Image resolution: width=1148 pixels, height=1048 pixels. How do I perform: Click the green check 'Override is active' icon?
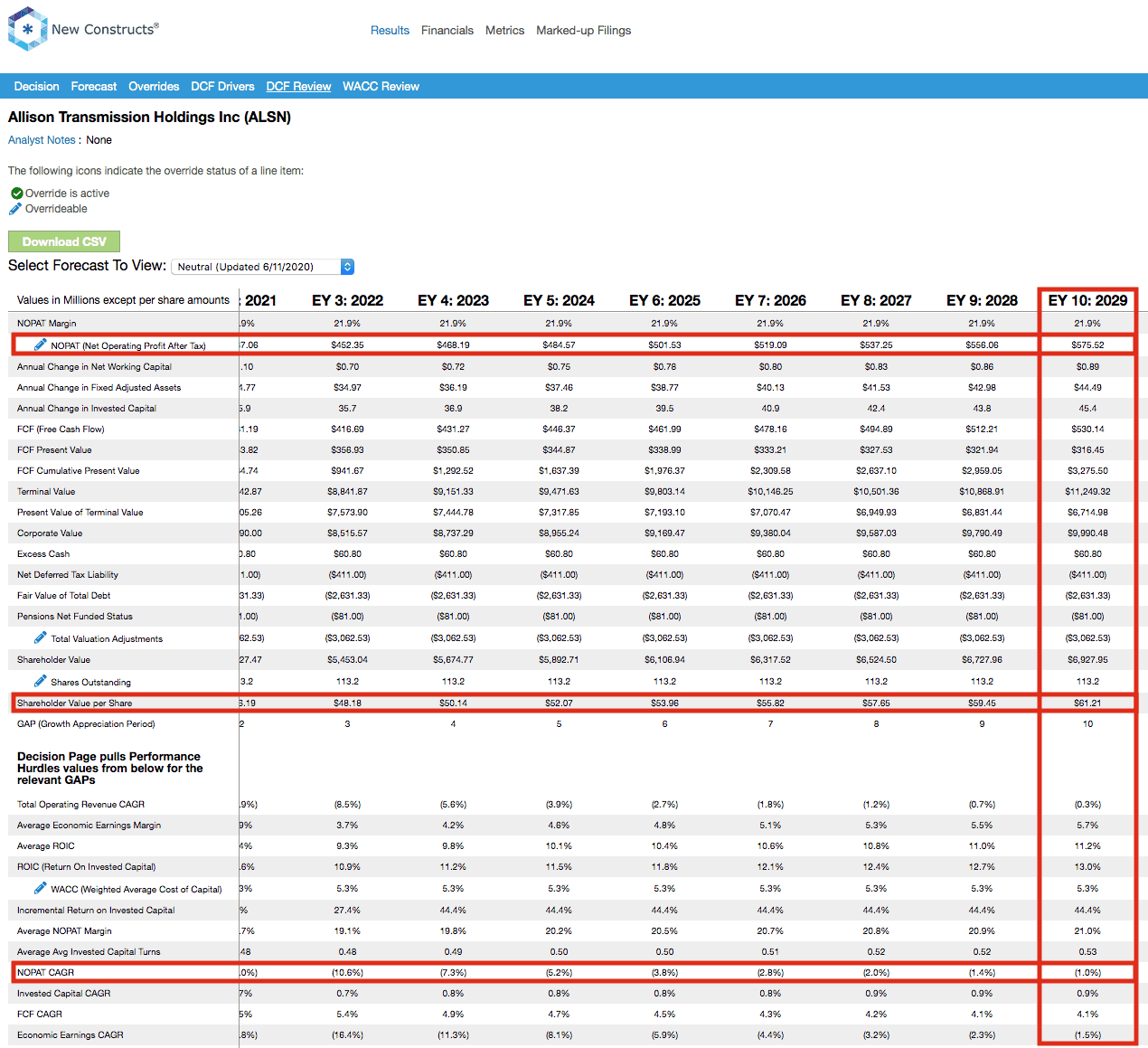tap(16, 194)
